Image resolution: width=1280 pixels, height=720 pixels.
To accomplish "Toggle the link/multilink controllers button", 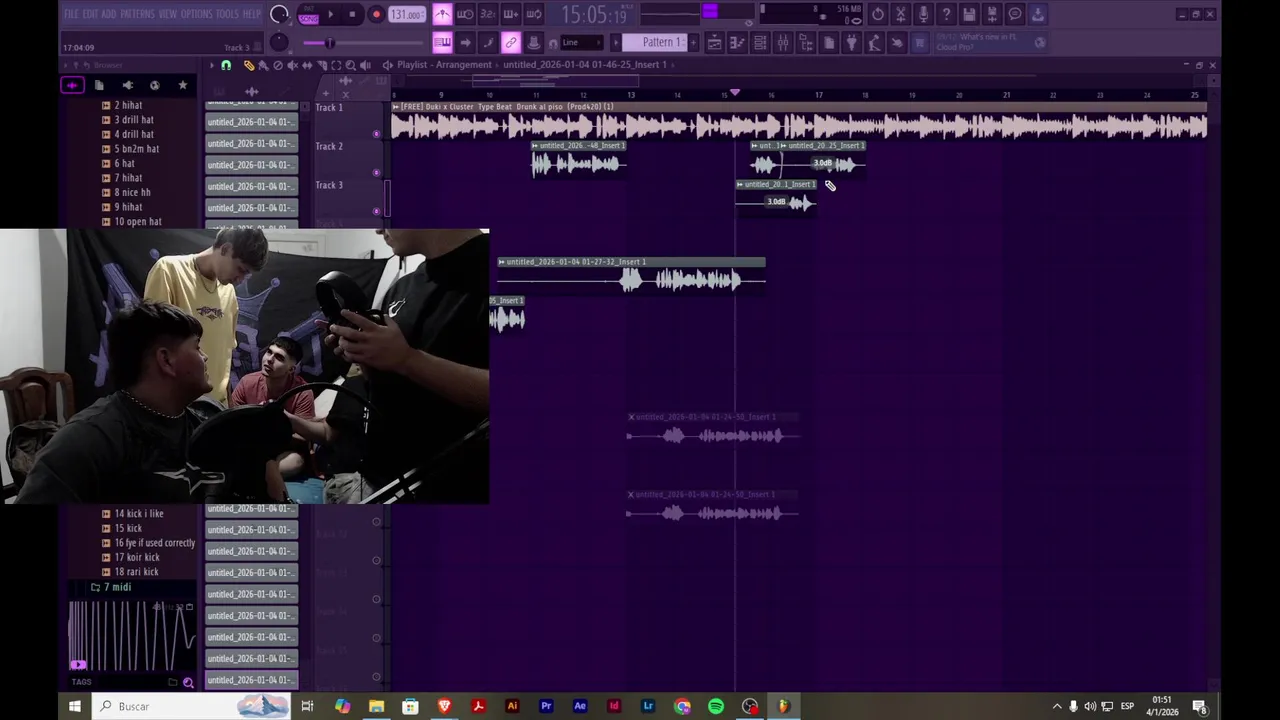I will 511,42.
